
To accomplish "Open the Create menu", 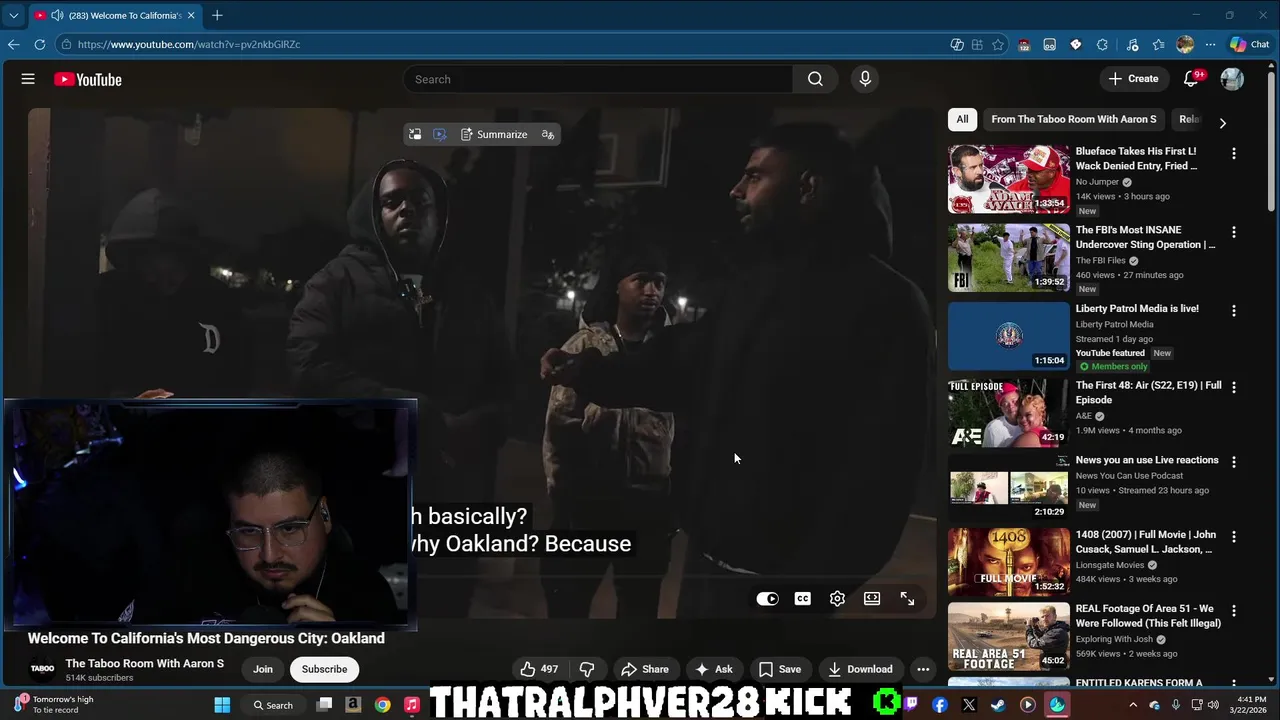I will pos(1133,79).
